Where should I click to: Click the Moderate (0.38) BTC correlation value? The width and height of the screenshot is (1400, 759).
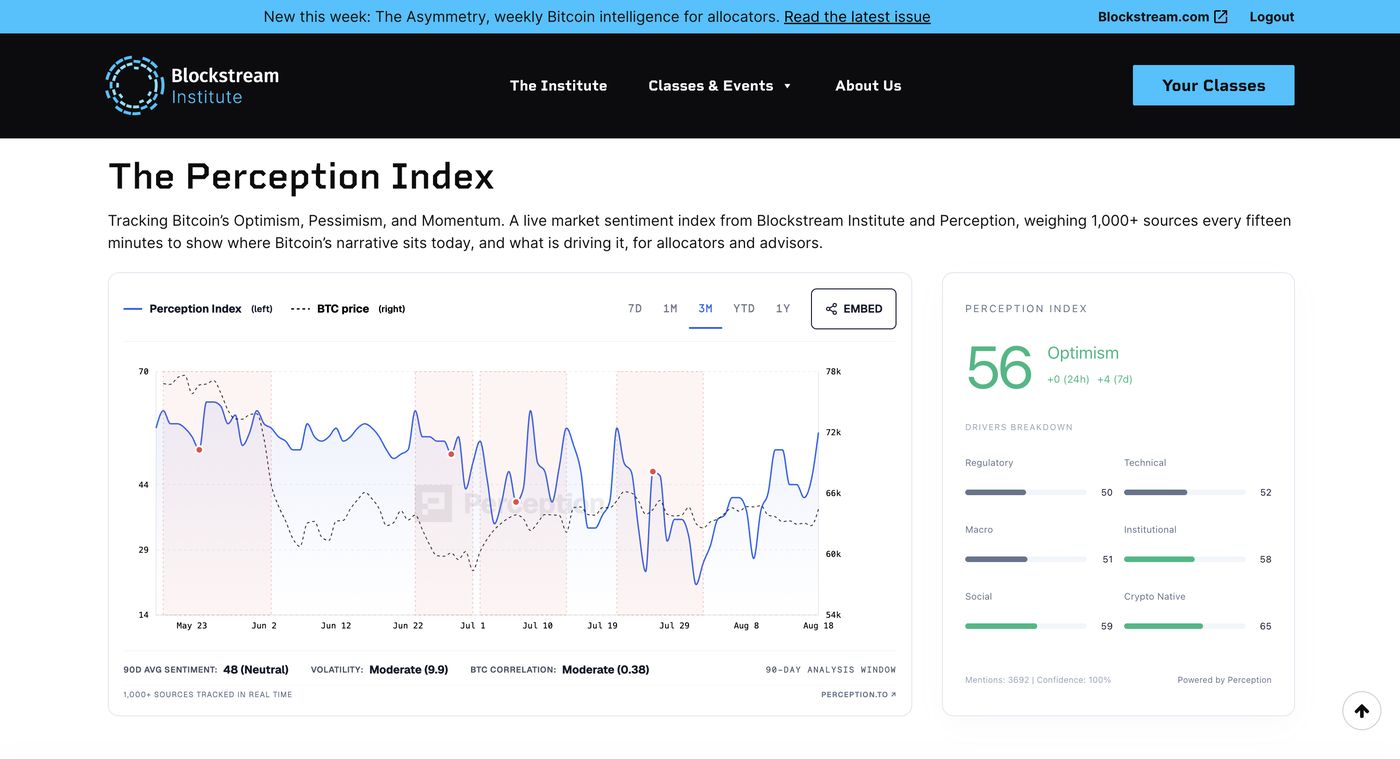click(605, 670)
